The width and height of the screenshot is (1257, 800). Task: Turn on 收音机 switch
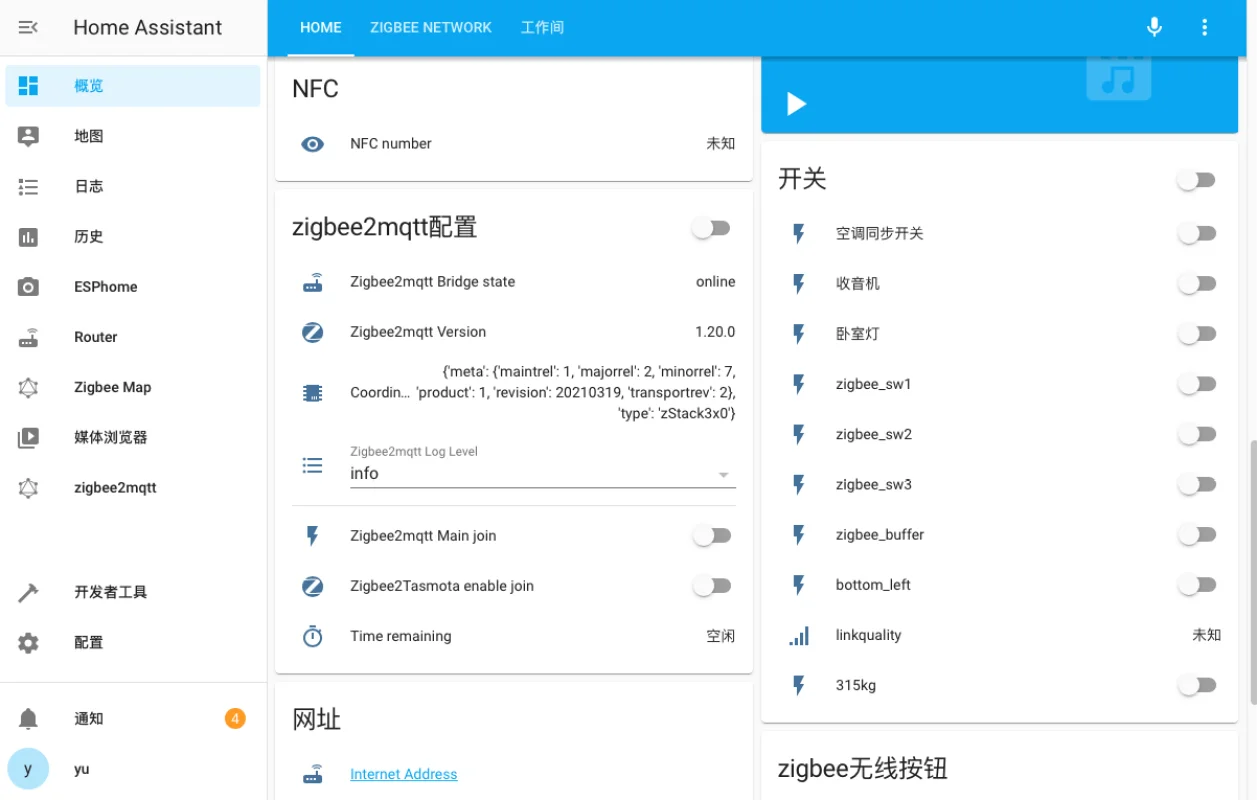tap(1196, 284)
